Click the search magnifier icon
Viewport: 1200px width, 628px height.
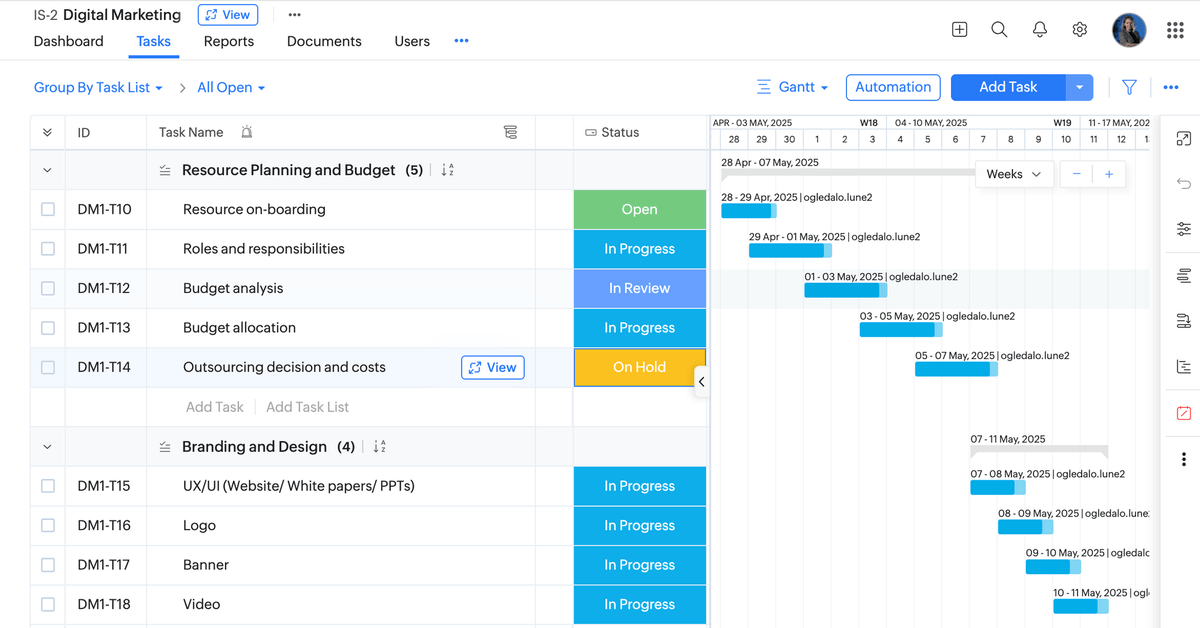point(999,30)
